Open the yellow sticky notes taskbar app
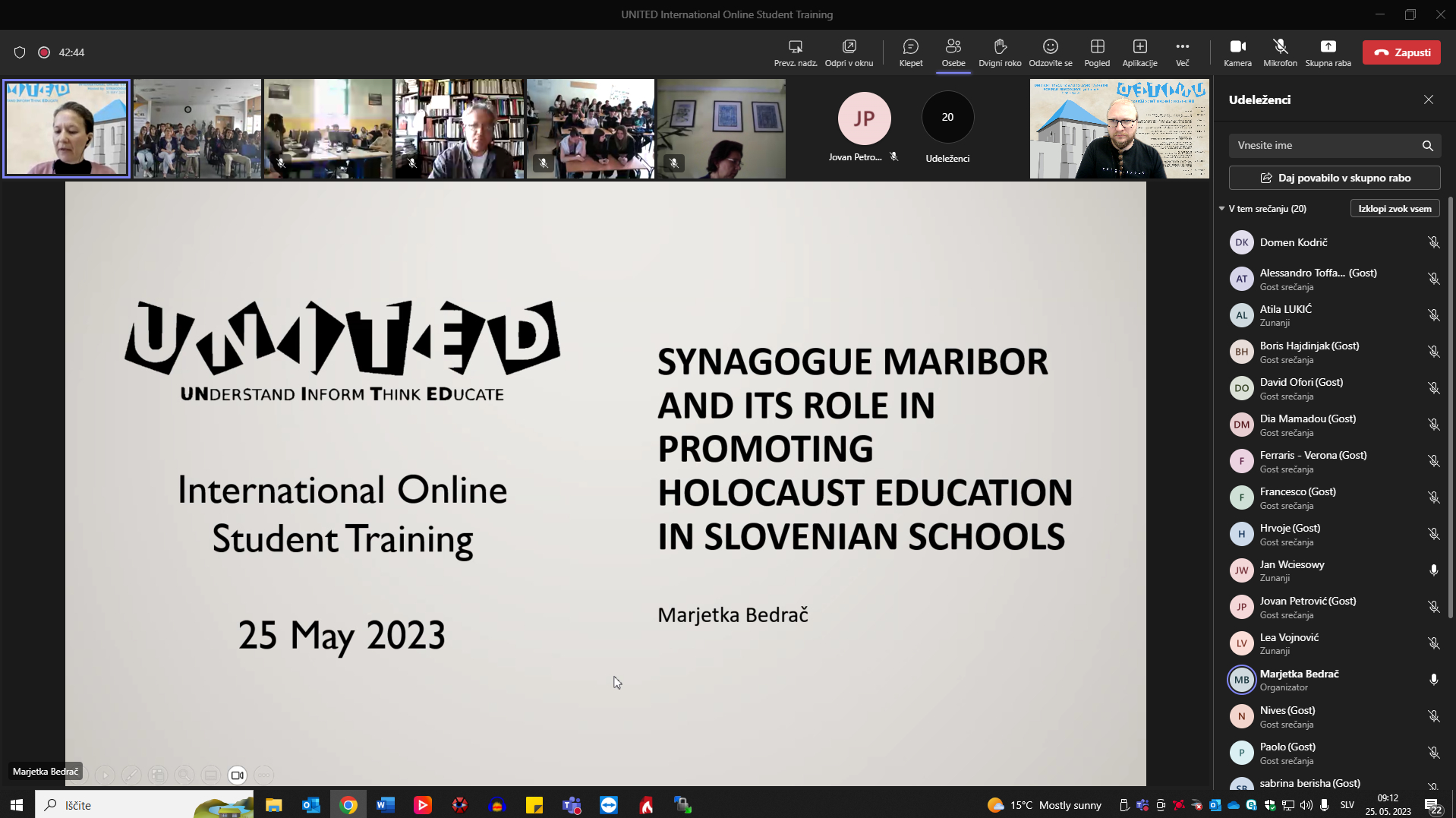The height and width of the screenshot is (818, 1456). point(534,804)
